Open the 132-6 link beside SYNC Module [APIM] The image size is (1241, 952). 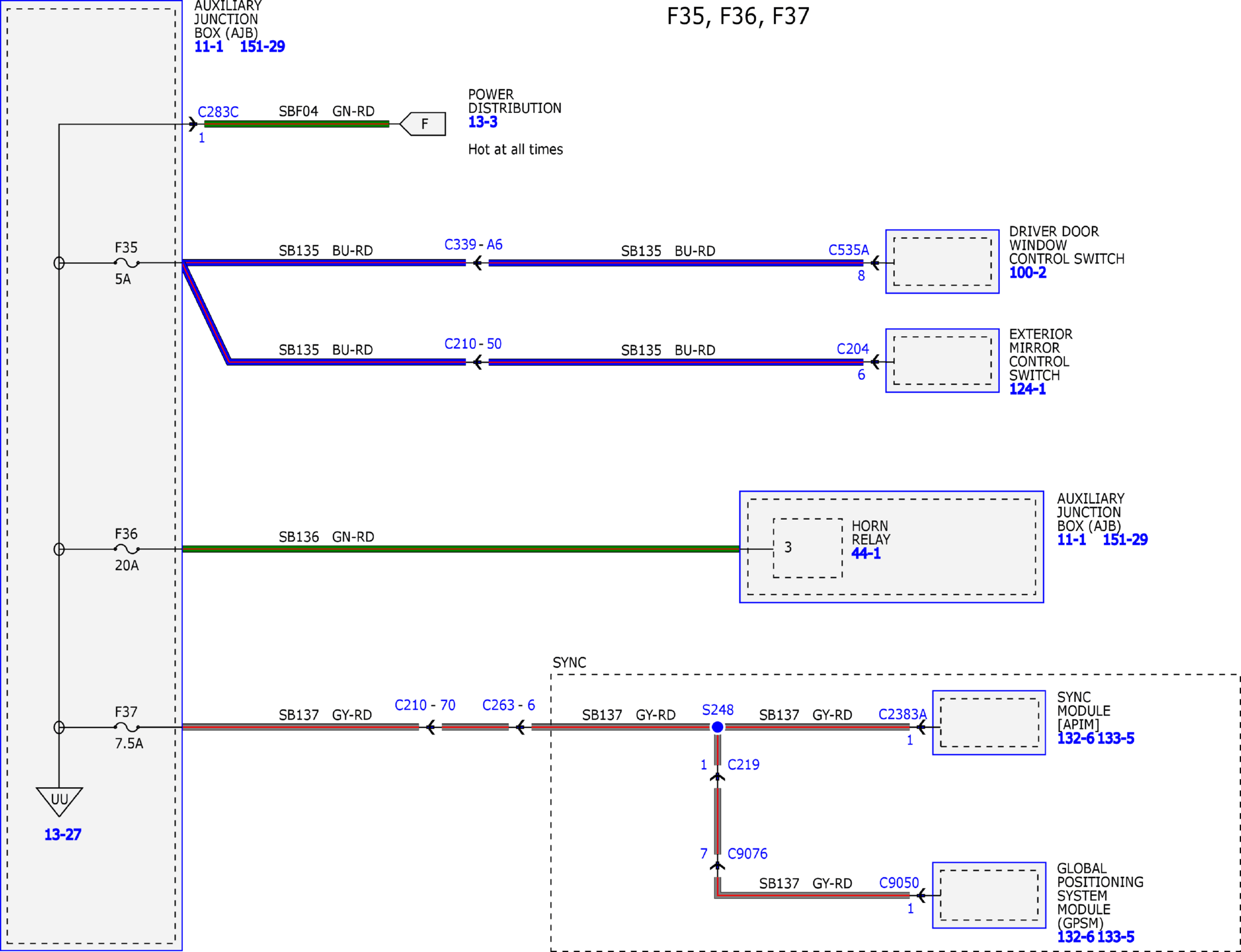point(1076,739)
